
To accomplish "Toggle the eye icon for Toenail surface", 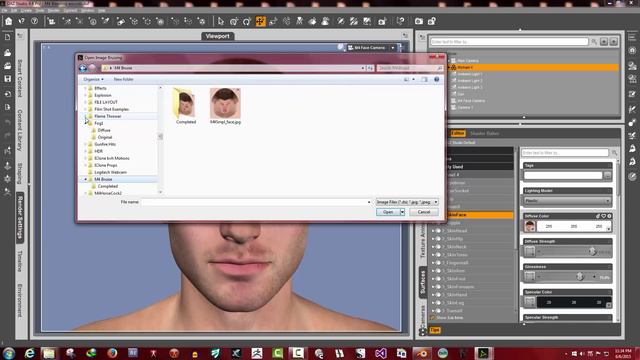I will coord(438,311).
